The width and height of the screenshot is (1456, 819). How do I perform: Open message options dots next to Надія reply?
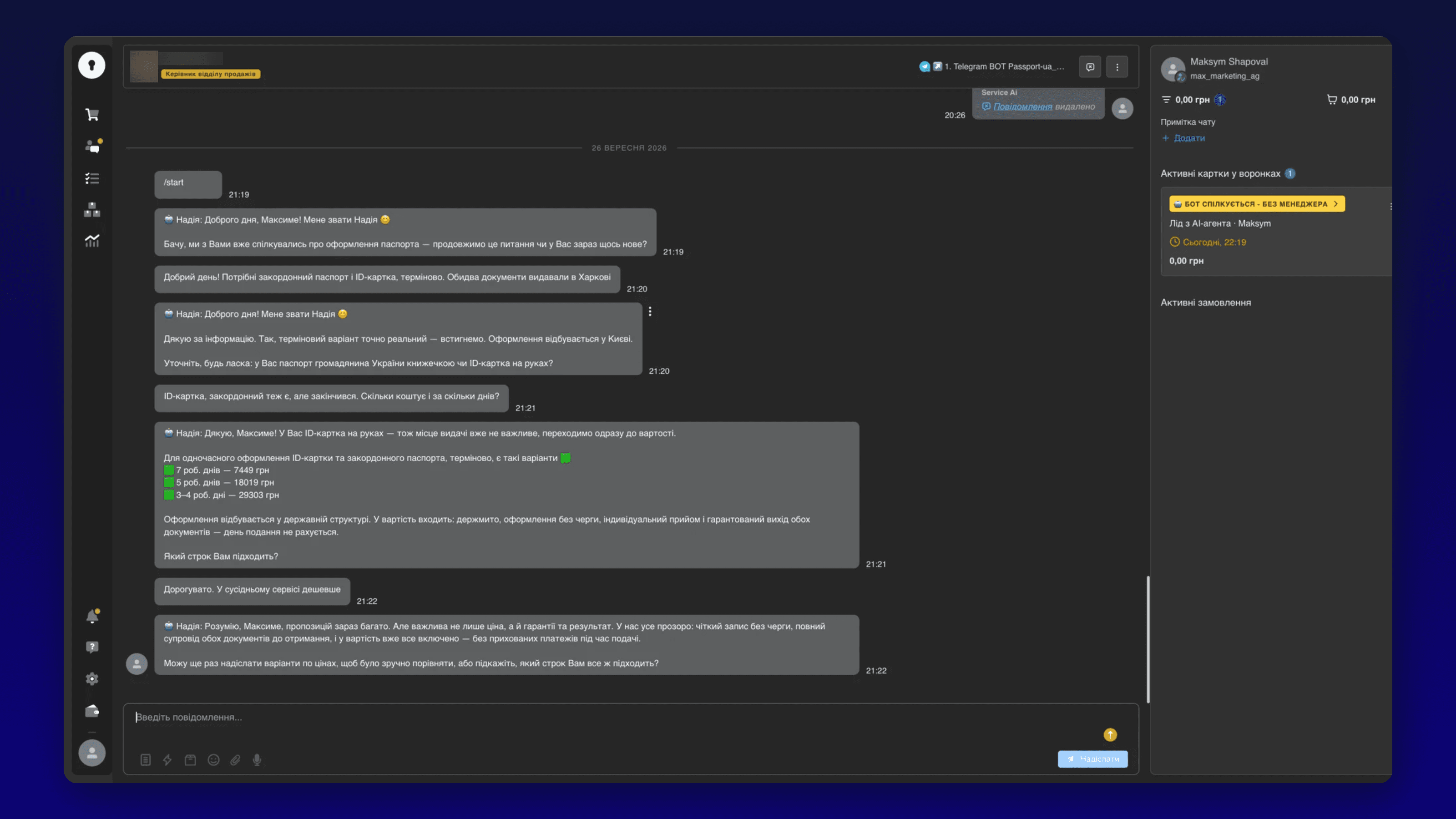pyautogui.click(x=650, y=311)
